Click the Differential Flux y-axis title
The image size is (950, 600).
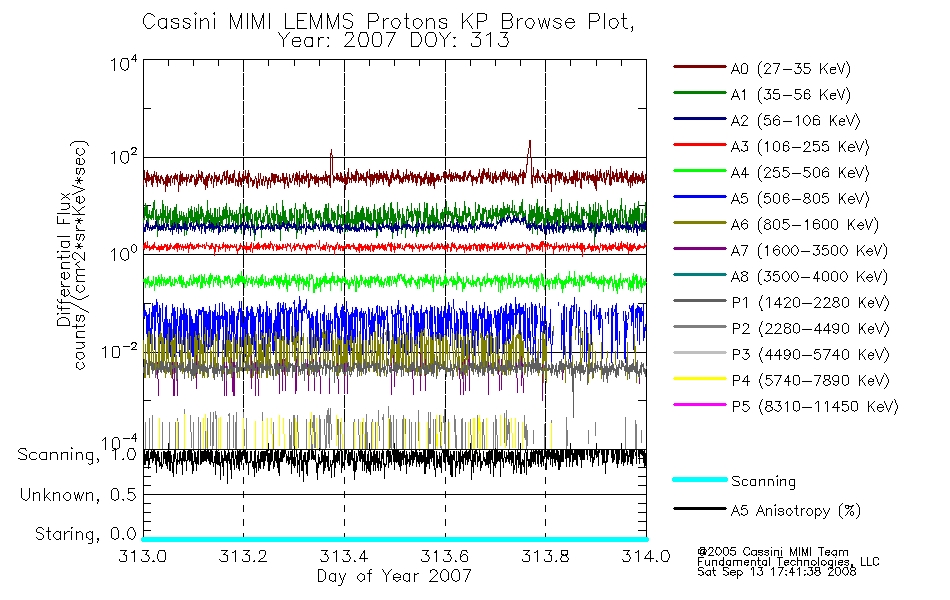64,259
